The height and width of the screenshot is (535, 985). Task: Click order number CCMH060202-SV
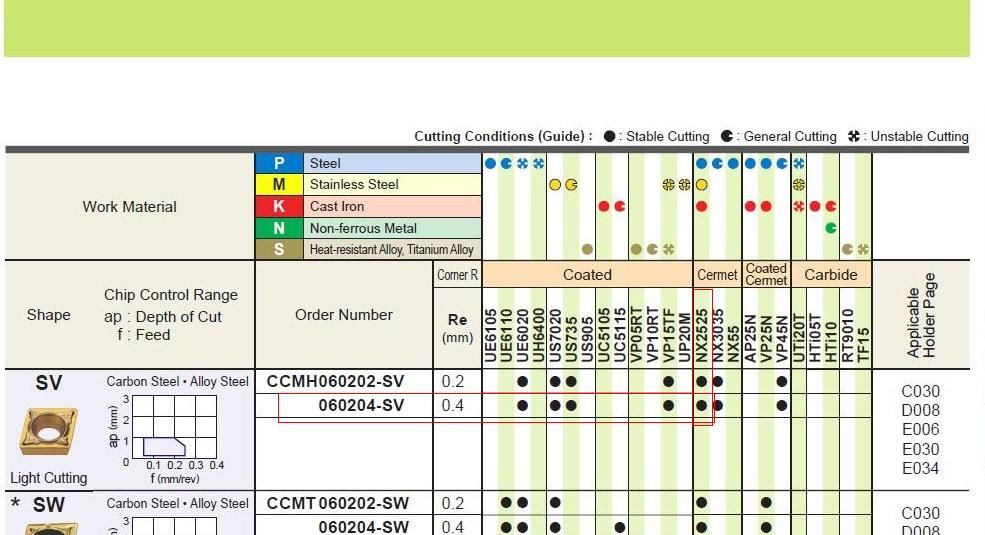(x=335, y=381)
